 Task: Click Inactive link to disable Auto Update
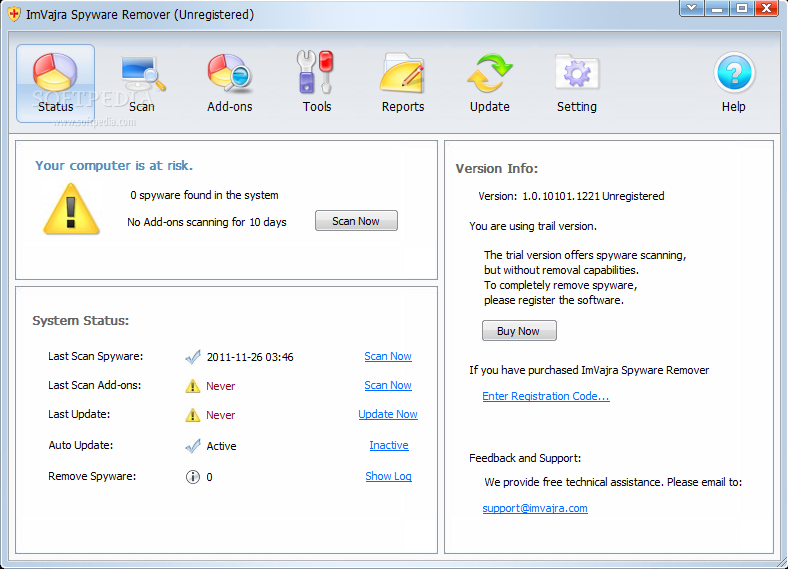click(389, 445)
